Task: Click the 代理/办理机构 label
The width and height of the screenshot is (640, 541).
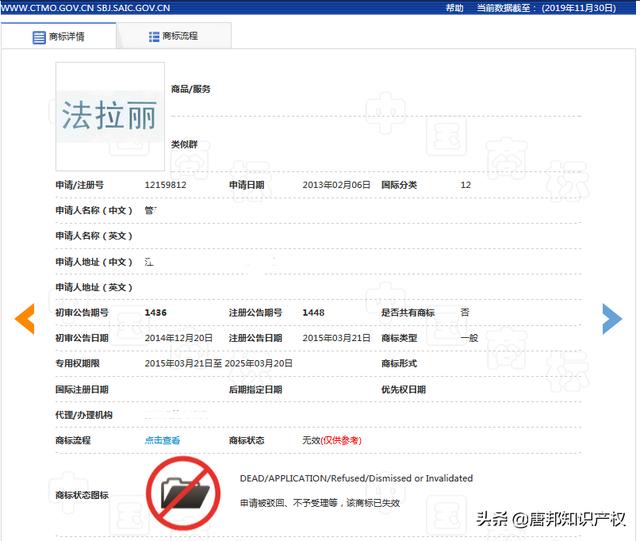Action: tap(84, 415)
